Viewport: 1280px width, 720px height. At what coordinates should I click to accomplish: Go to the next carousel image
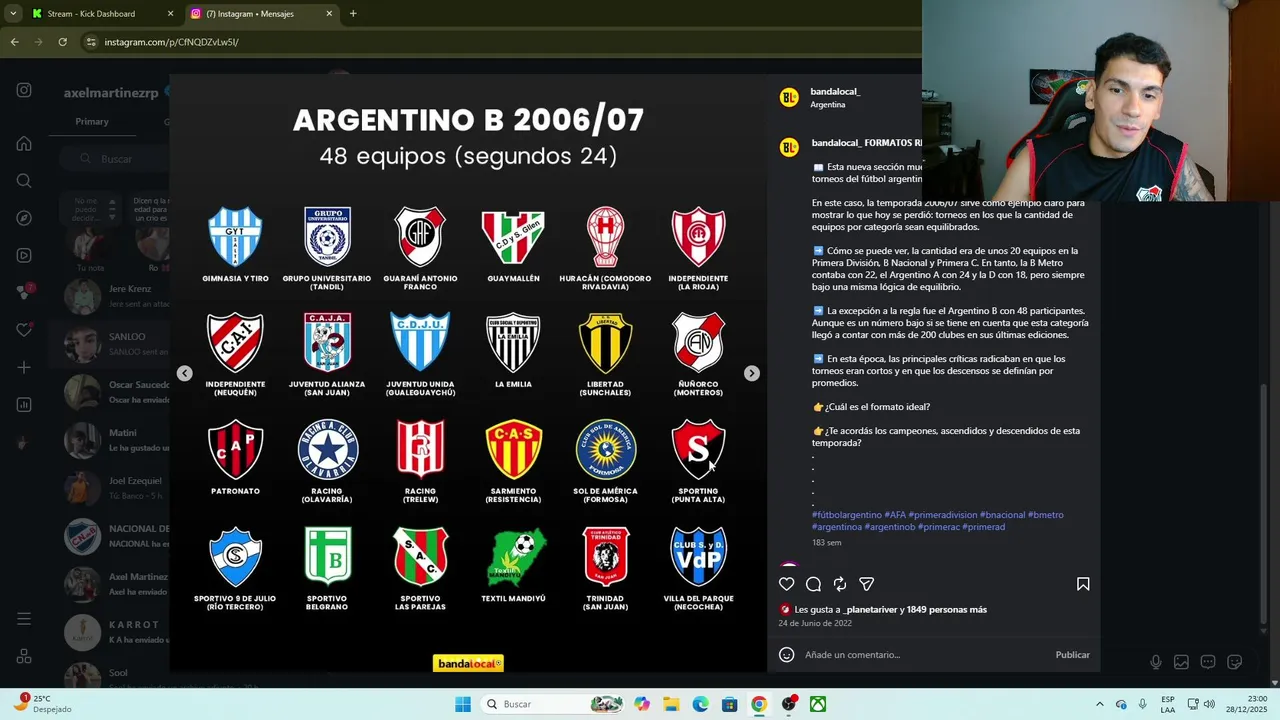752,373
